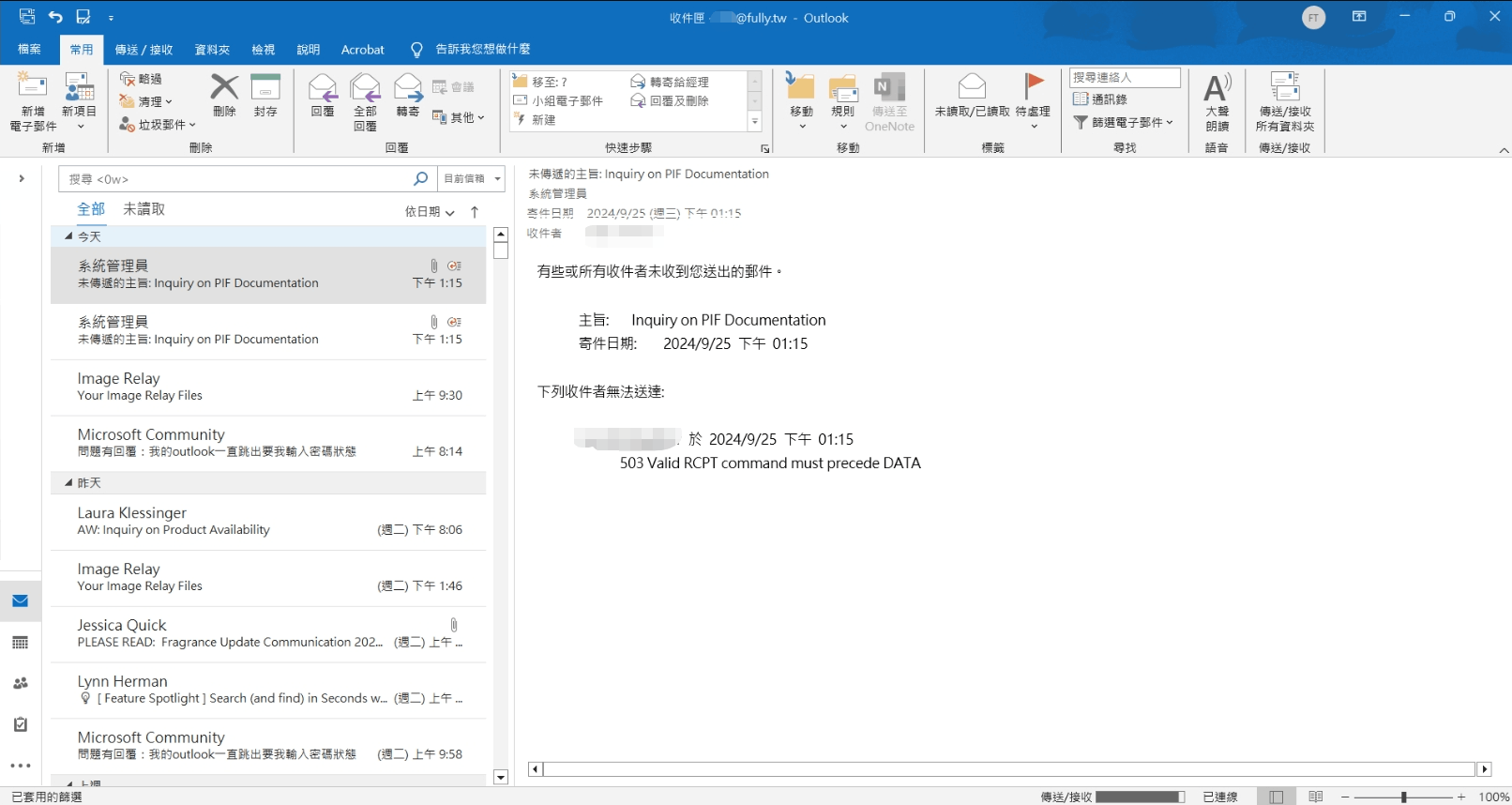Click the Forward (轉寄) icon
The image size is (1512, 805).
408,87
